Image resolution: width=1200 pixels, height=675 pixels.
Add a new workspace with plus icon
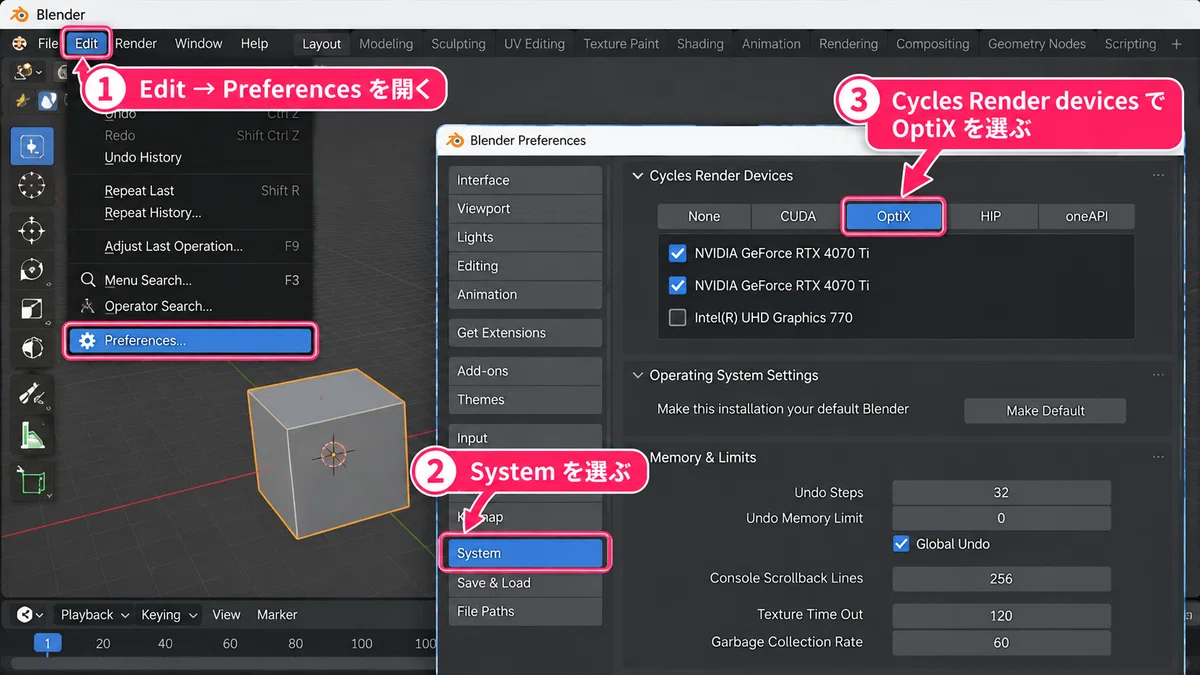click(x=1176, y=44)
